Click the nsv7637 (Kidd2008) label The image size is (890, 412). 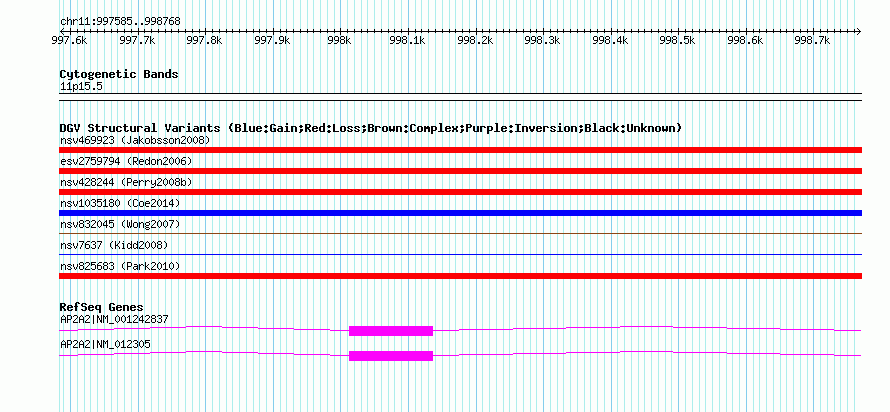[x=114, y=245]
